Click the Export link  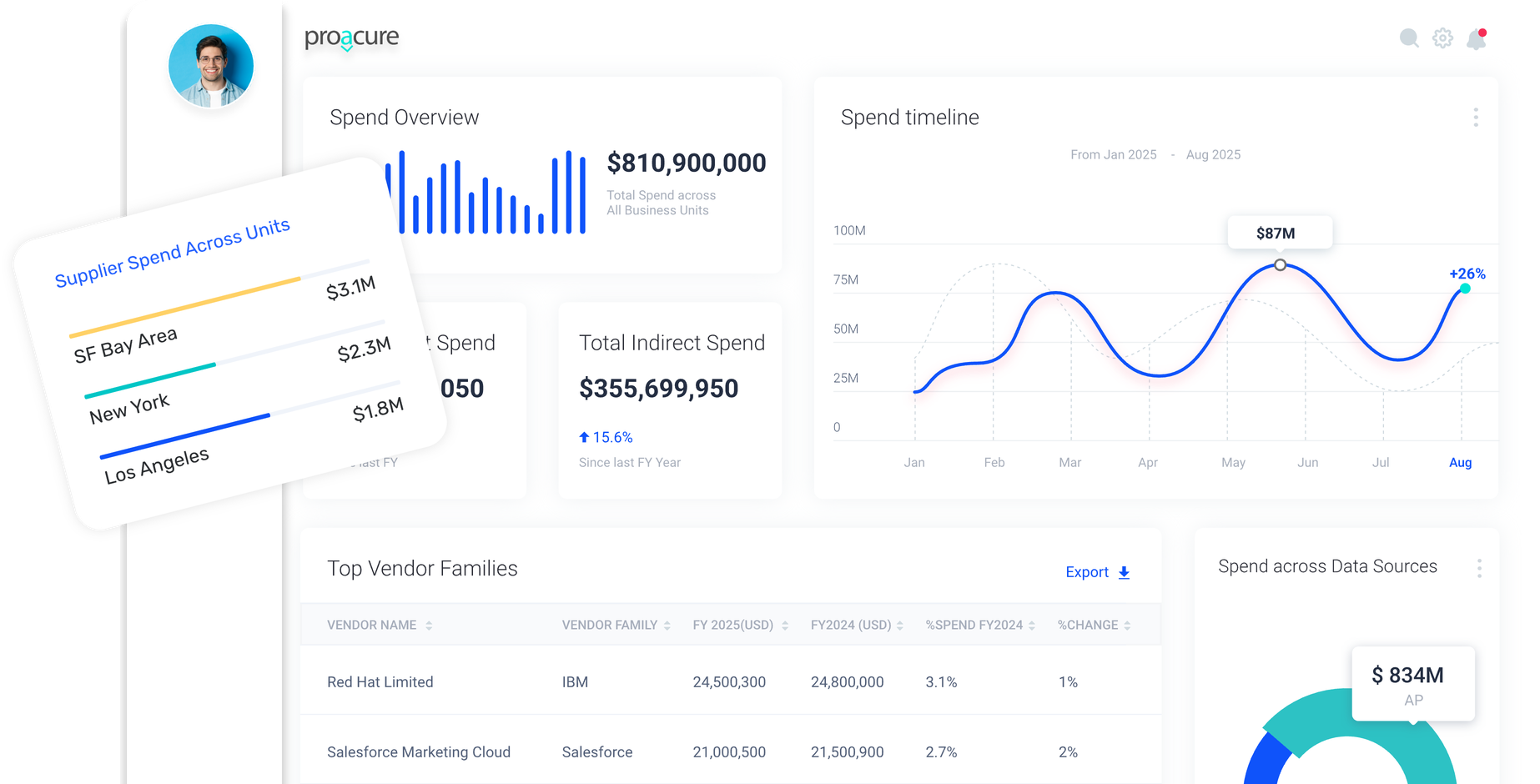click(1087, 572)
